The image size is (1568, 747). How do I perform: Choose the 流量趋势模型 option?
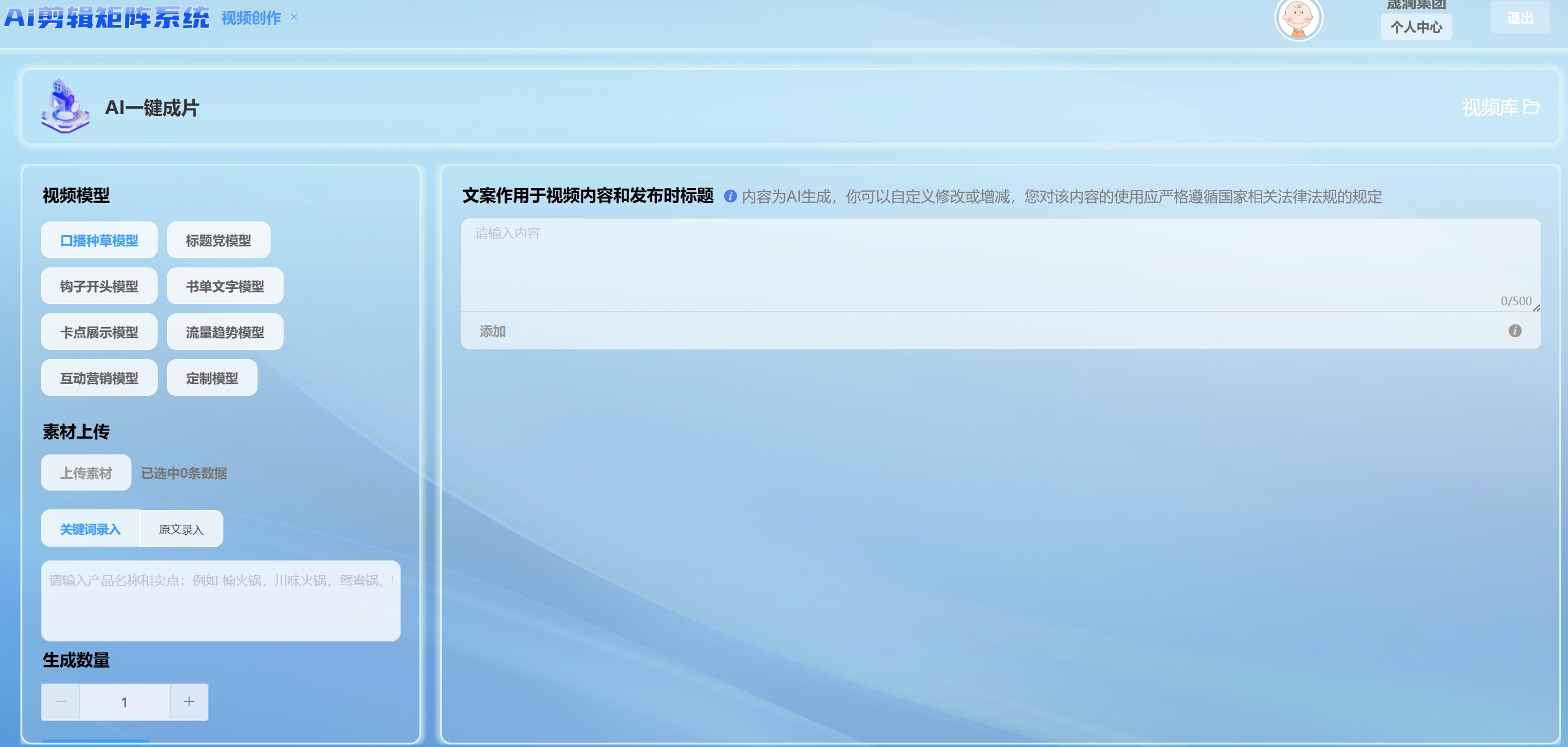click(225, 332)
